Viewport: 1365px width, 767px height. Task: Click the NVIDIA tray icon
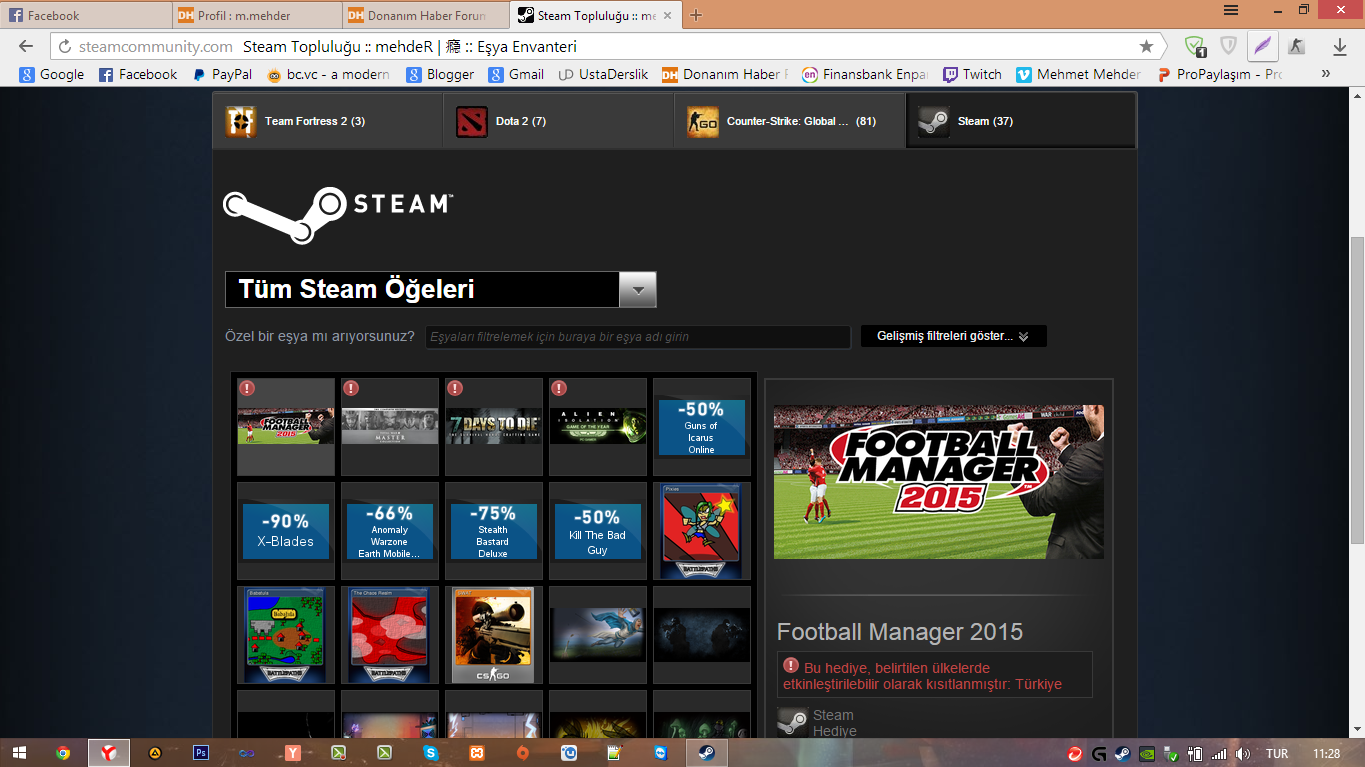coord(1146,754)
